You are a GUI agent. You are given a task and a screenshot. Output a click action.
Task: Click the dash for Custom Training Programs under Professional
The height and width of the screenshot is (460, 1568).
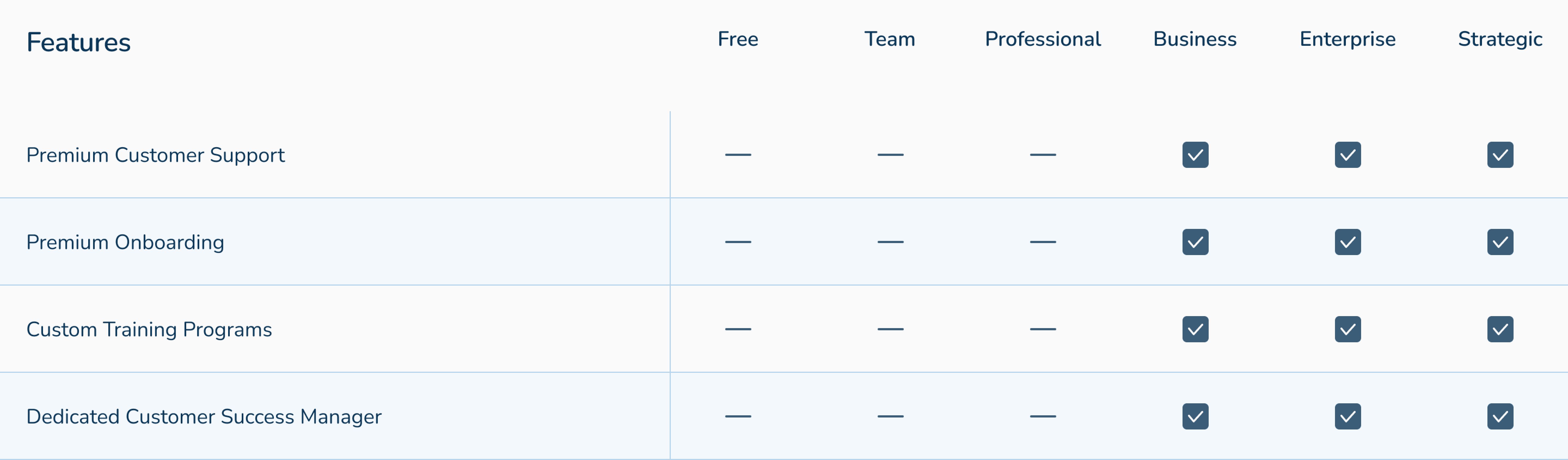point(1043,329)
